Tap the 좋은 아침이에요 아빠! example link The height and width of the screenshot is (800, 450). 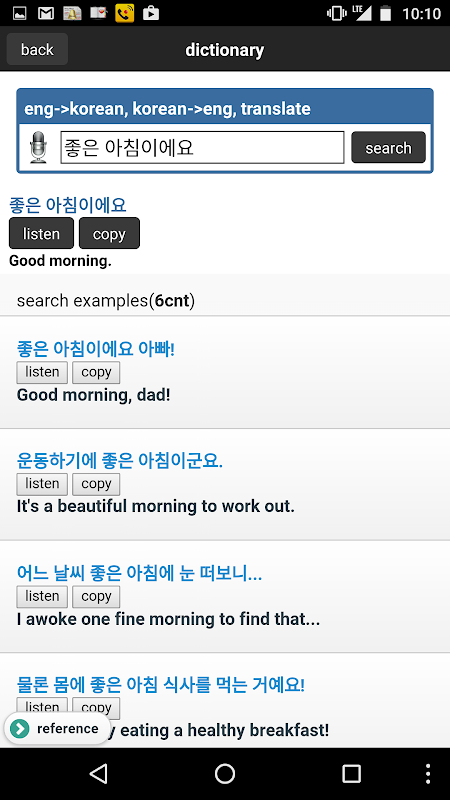(96, 349)
